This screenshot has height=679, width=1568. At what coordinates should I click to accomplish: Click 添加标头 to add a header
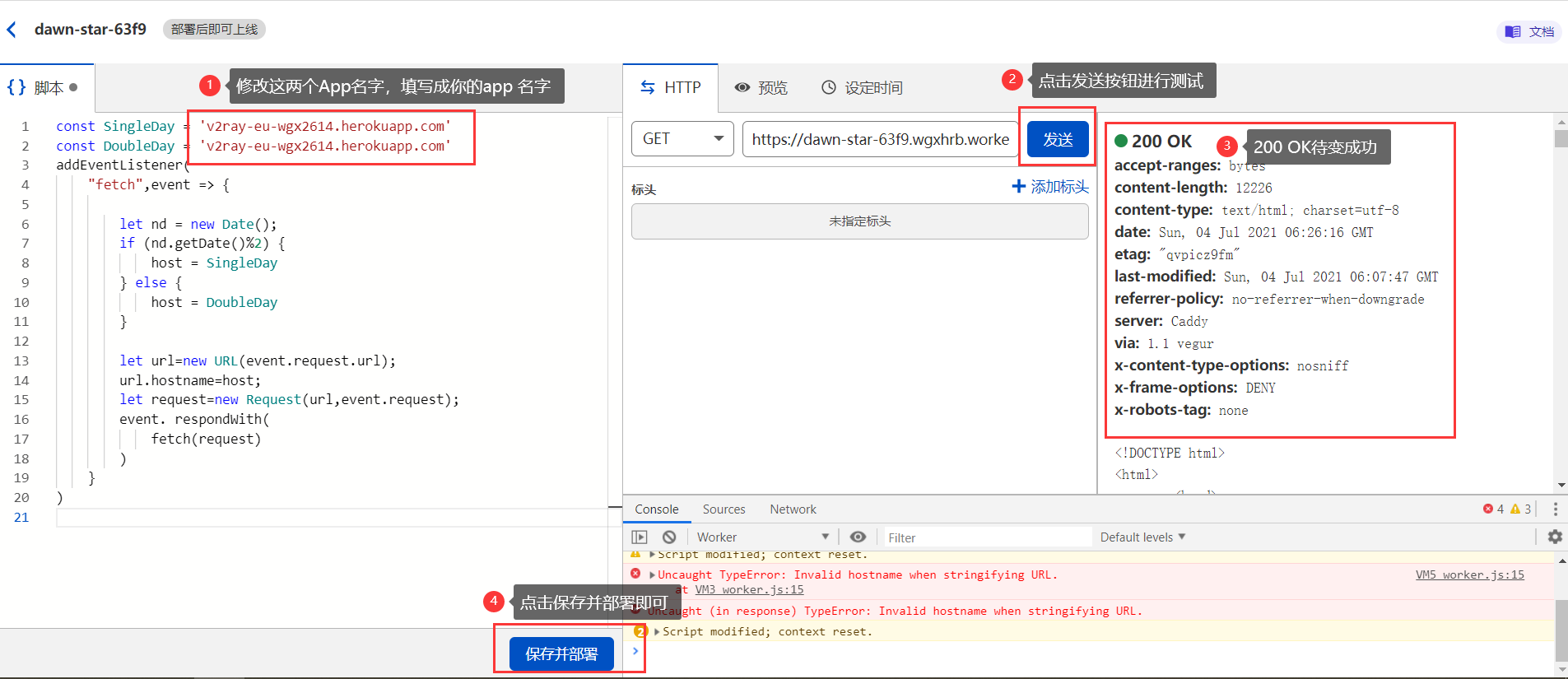[1050, 187]
